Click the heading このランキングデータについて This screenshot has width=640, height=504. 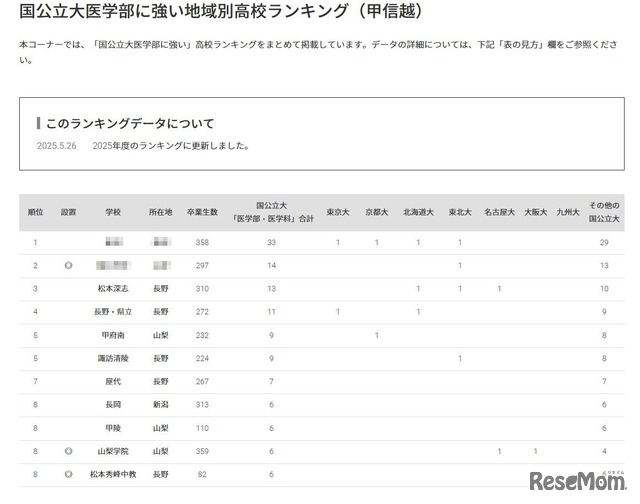pyautogui.click(x=130, y=123)
